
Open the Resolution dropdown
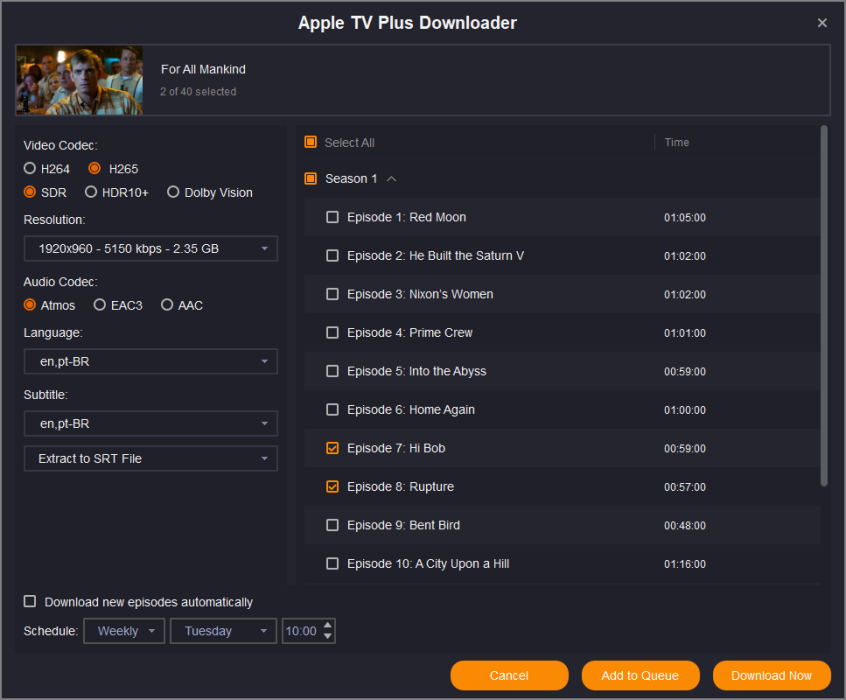(x=150, y=249)
